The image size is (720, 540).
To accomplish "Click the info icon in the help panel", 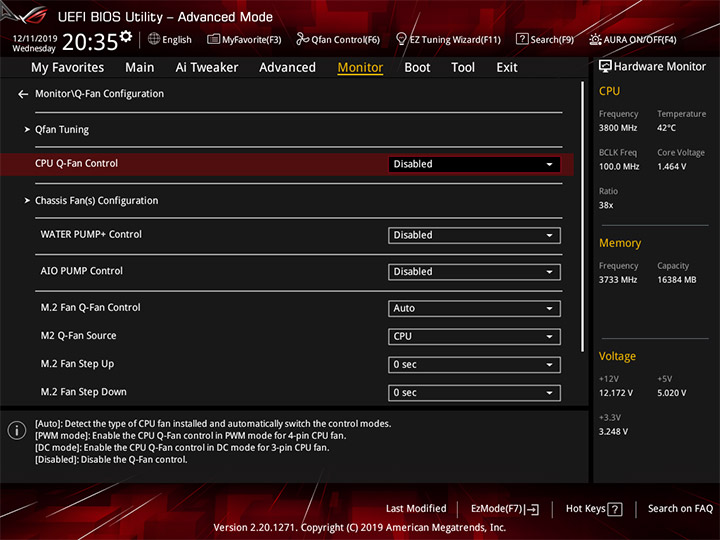I will pos(17,430).
